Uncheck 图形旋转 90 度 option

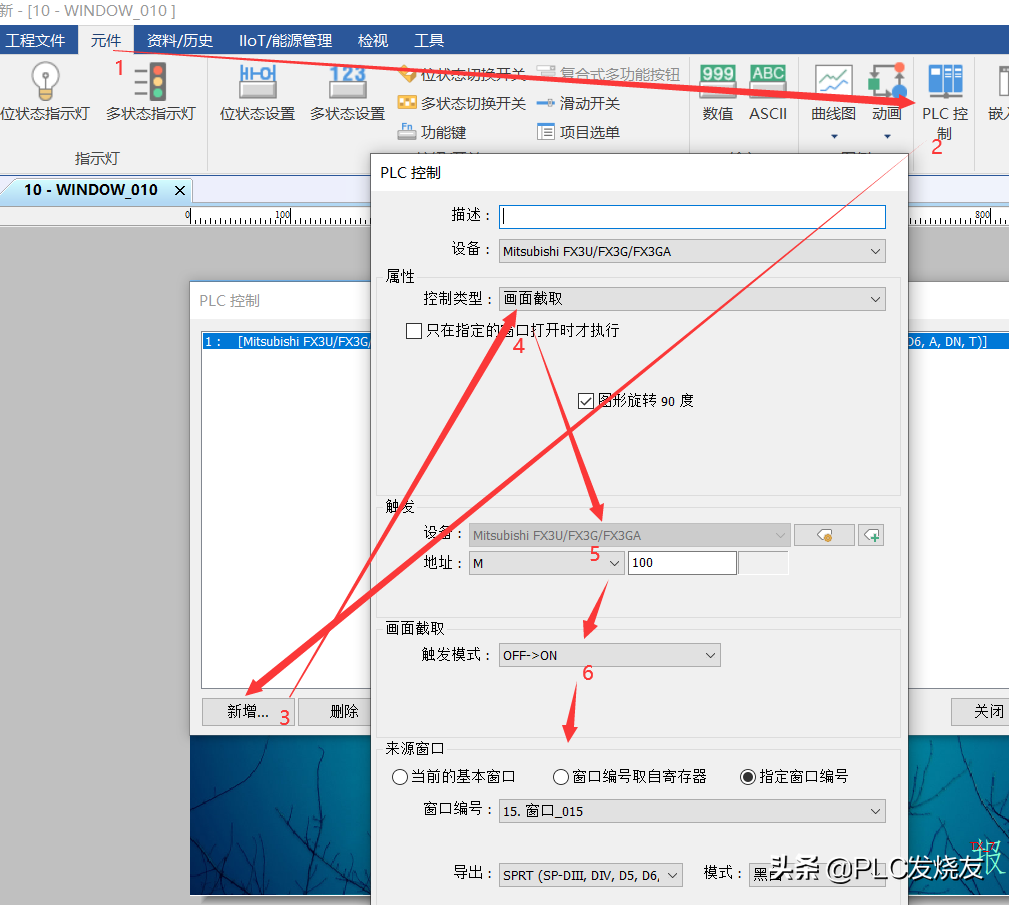coord(586,401)
